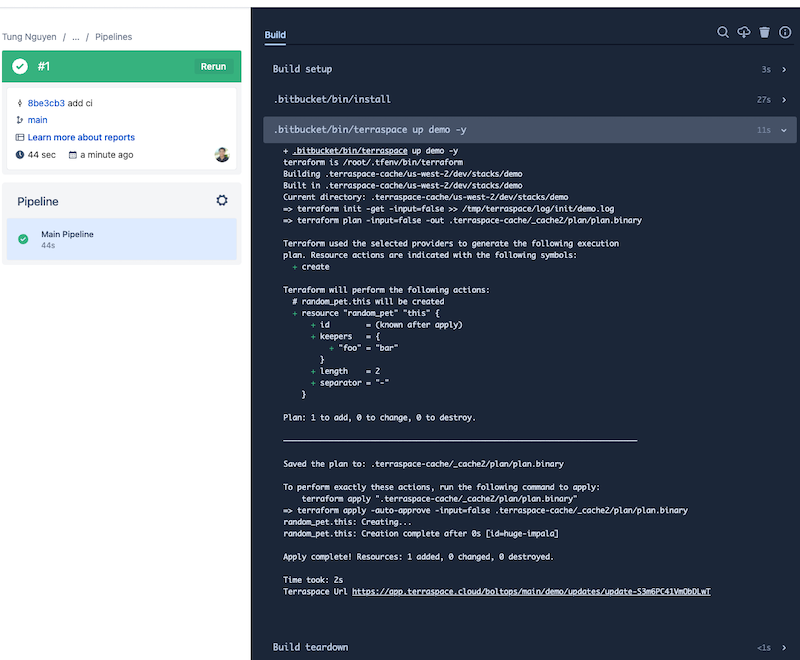
Task: Open commit 8be3cb3 link
Action: [x=46, y=103]
